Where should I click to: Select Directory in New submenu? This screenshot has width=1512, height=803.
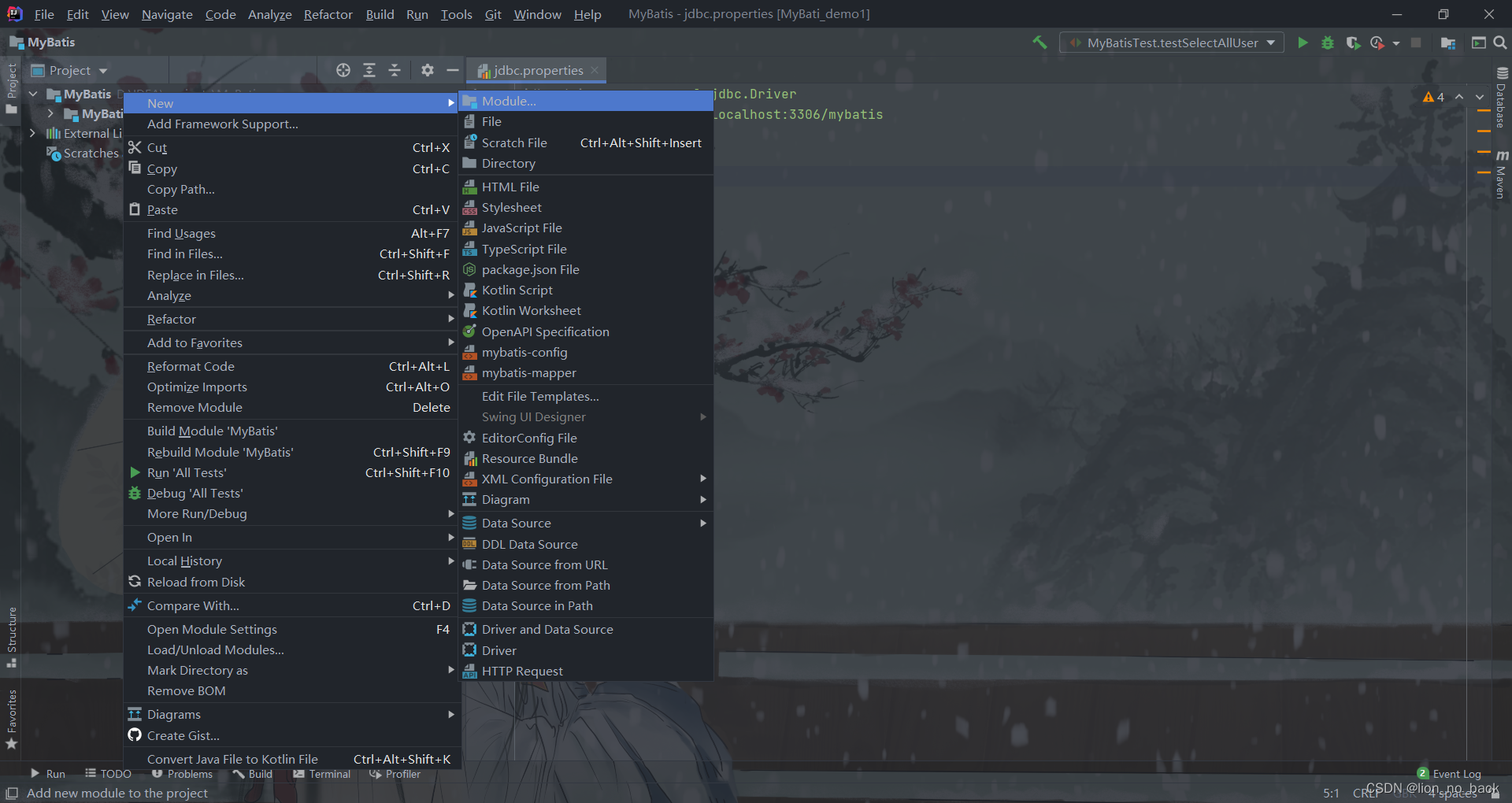(586, 163)
